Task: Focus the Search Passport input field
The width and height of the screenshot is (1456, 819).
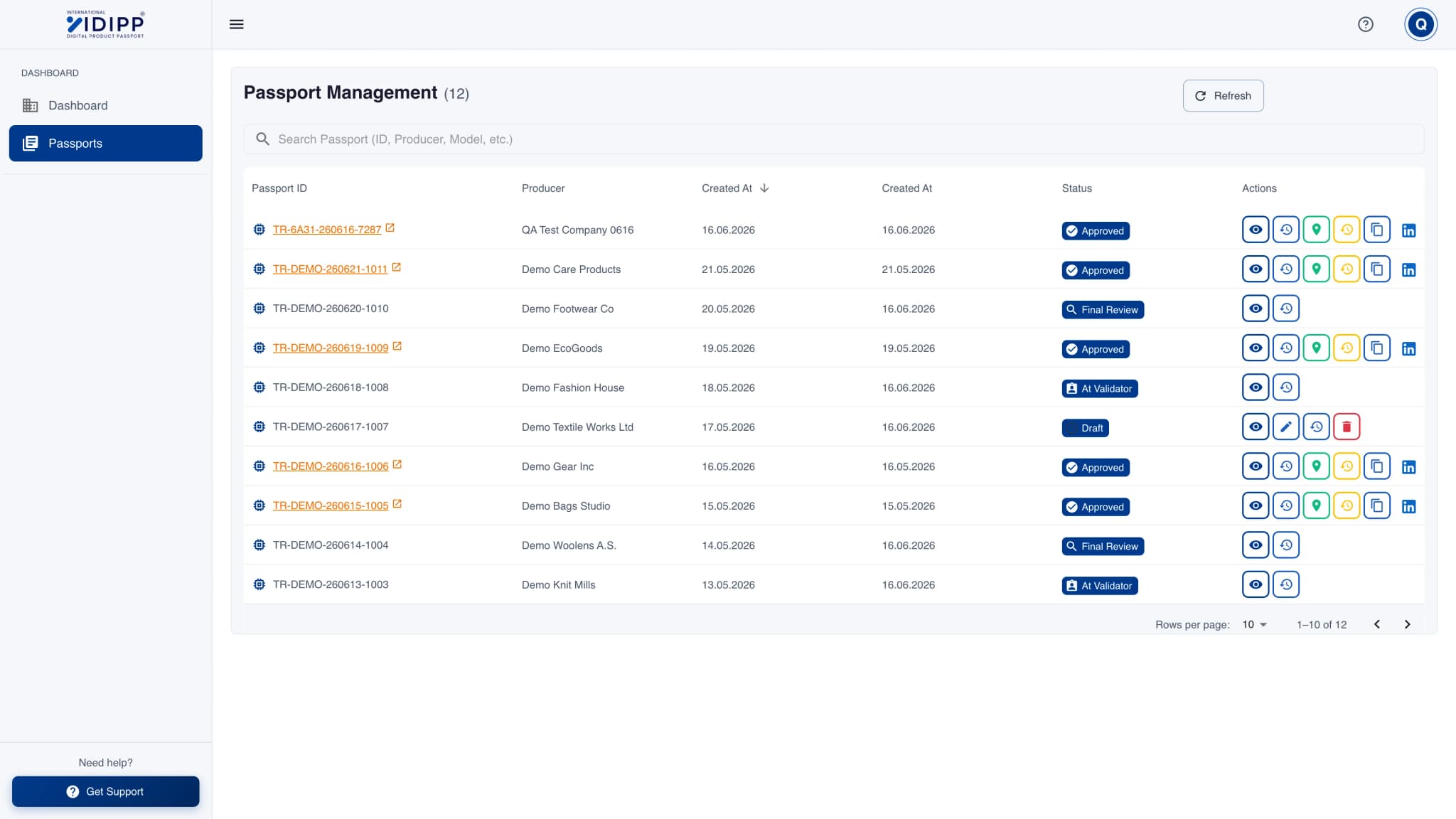Action: (x=833, y=139)
